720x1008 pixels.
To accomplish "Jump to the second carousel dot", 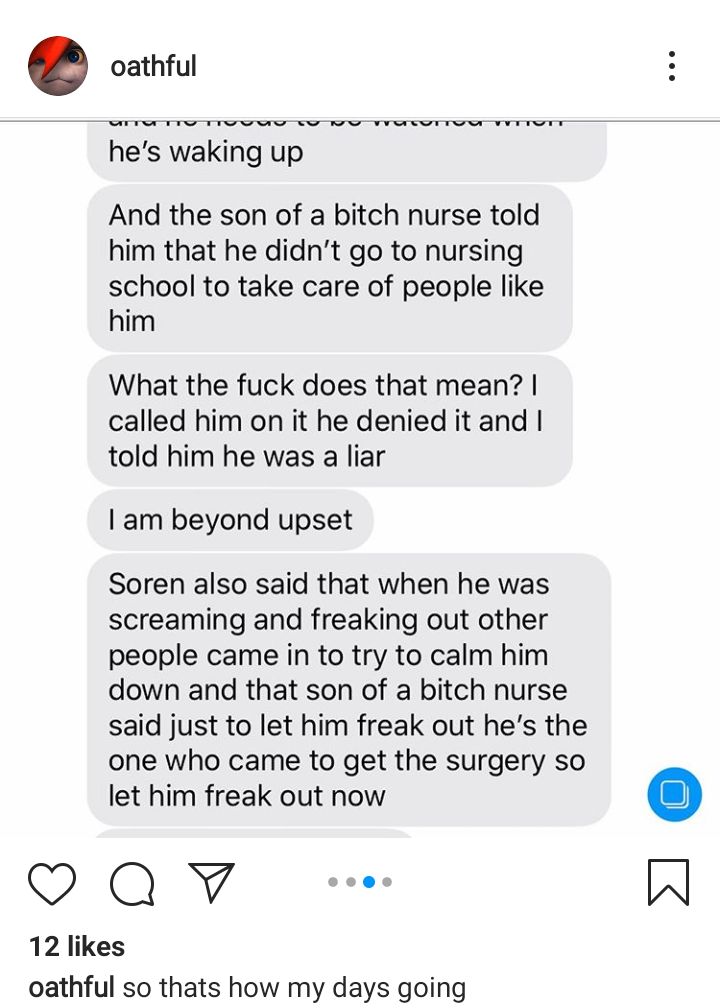I will 351,882.
